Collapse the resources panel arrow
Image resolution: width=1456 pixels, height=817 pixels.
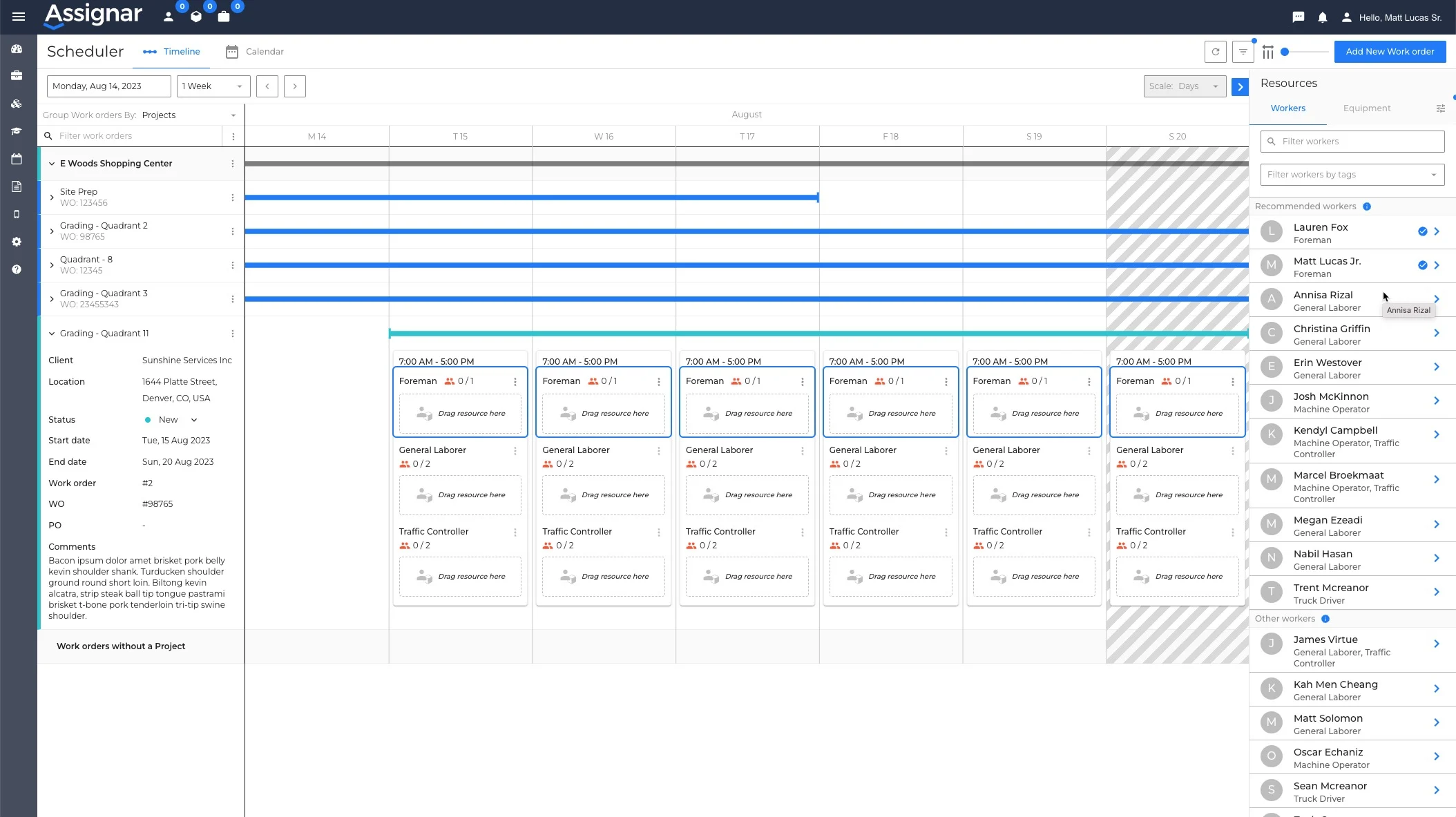(x=1241, y=87)
